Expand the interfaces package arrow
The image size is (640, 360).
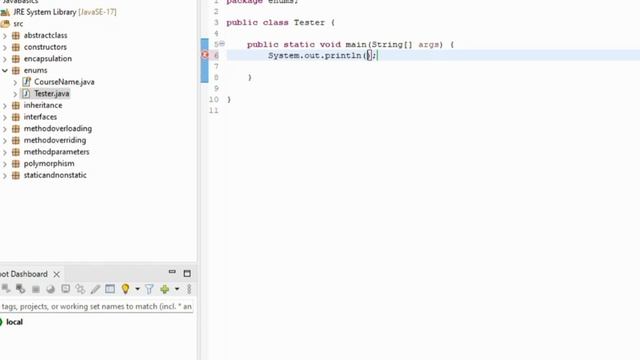pos(5,118)
